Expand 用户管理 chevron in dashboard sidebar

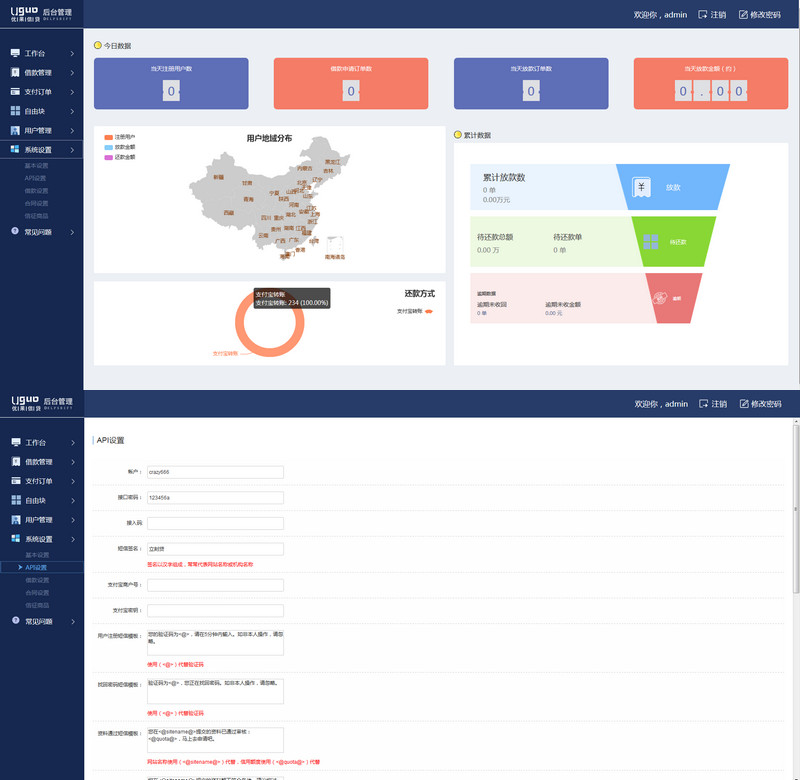(x=72, y=131)
